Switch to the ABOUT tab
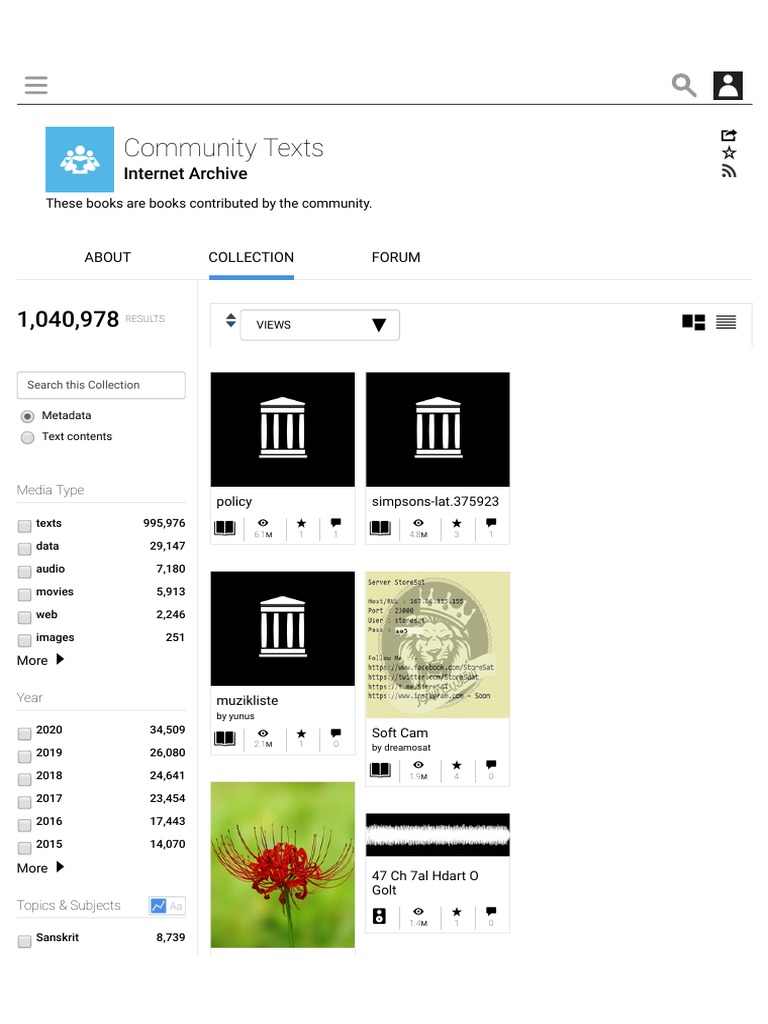The image size is (768, 1024). pos(108,257)
